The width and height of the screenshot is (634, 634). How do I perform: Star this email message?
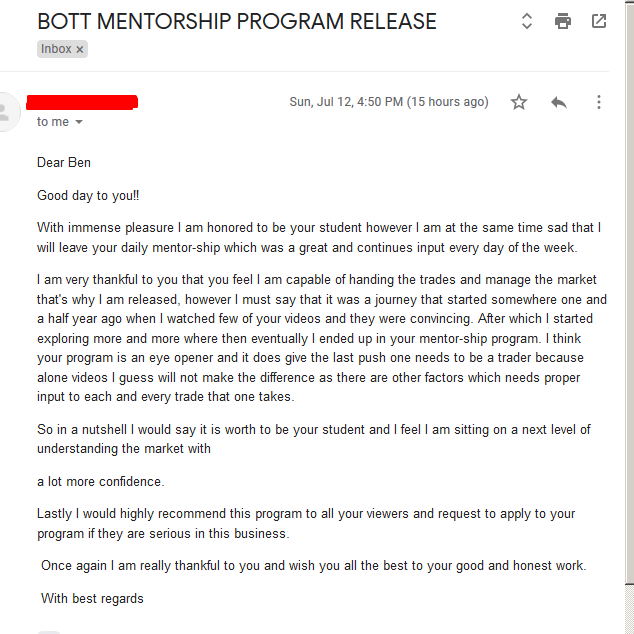coord(519,102)
